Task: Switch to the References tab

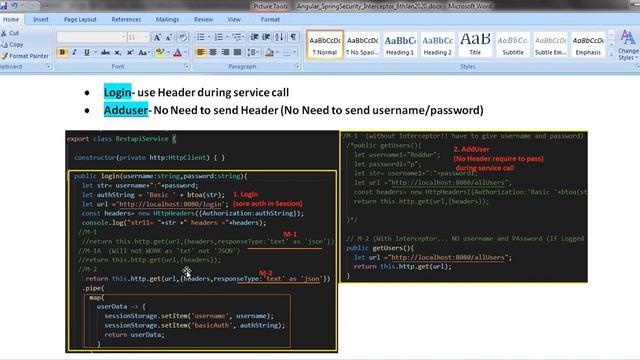Action: point(126,19)
